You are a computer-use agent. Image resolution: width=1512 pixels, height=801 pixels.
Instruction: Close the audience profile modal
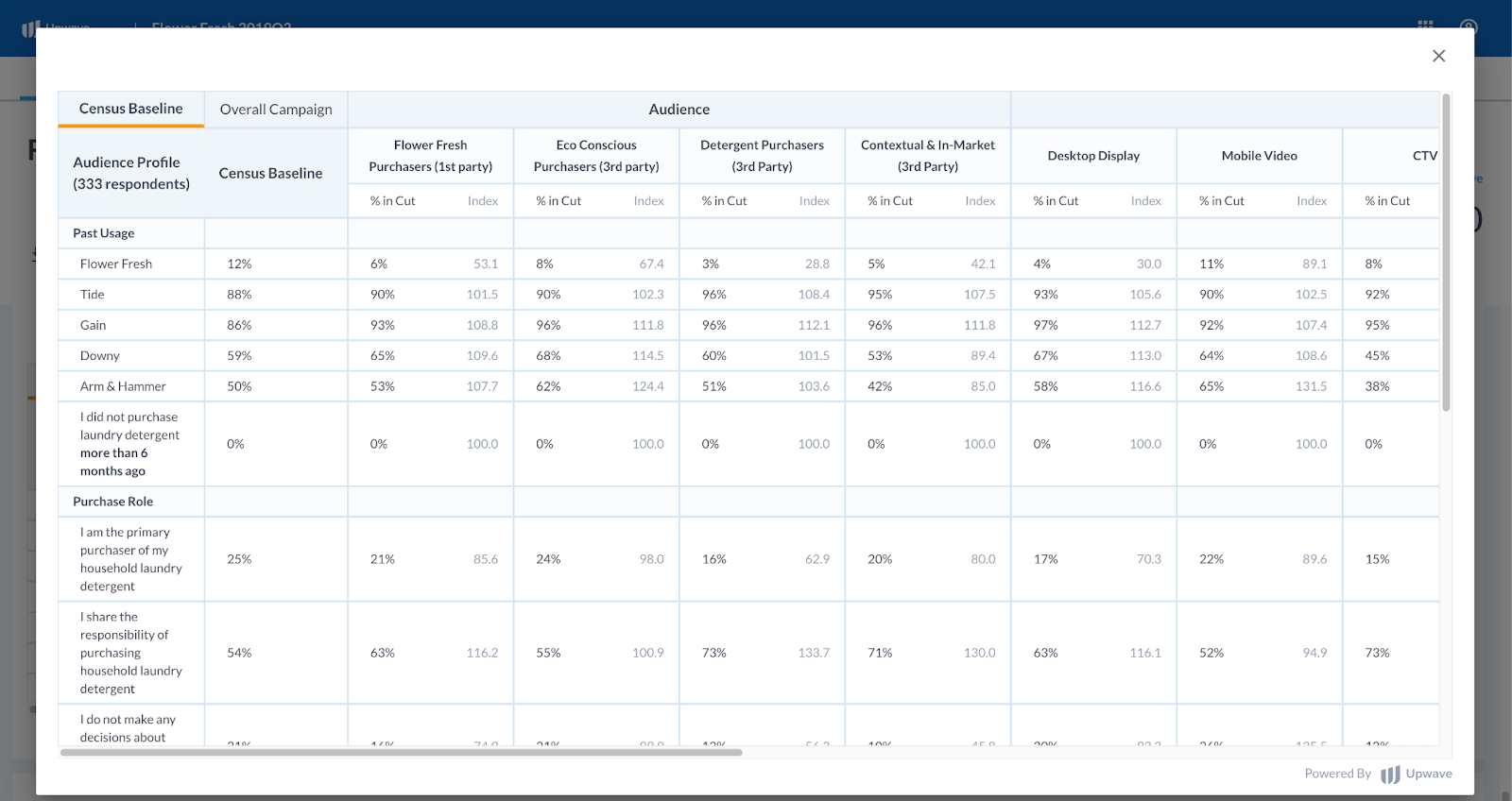click(x=1438, y=56)
